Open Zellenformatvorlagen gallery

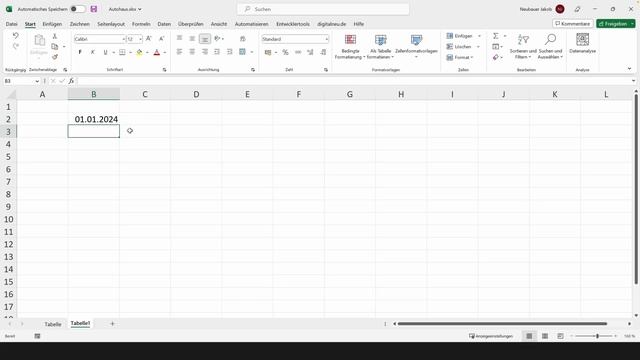tap(416, 47)
